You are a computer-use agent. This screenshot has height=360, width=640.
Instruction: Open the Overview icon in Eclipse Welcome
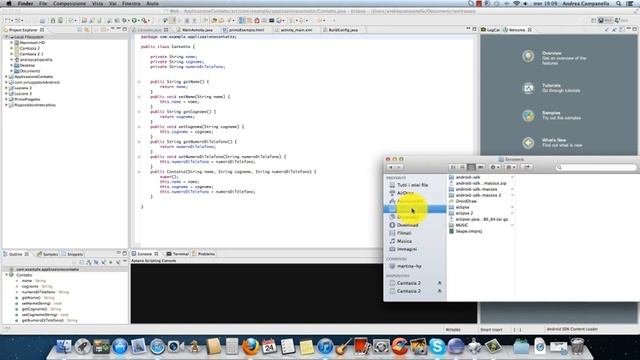[x=528, y=56]
